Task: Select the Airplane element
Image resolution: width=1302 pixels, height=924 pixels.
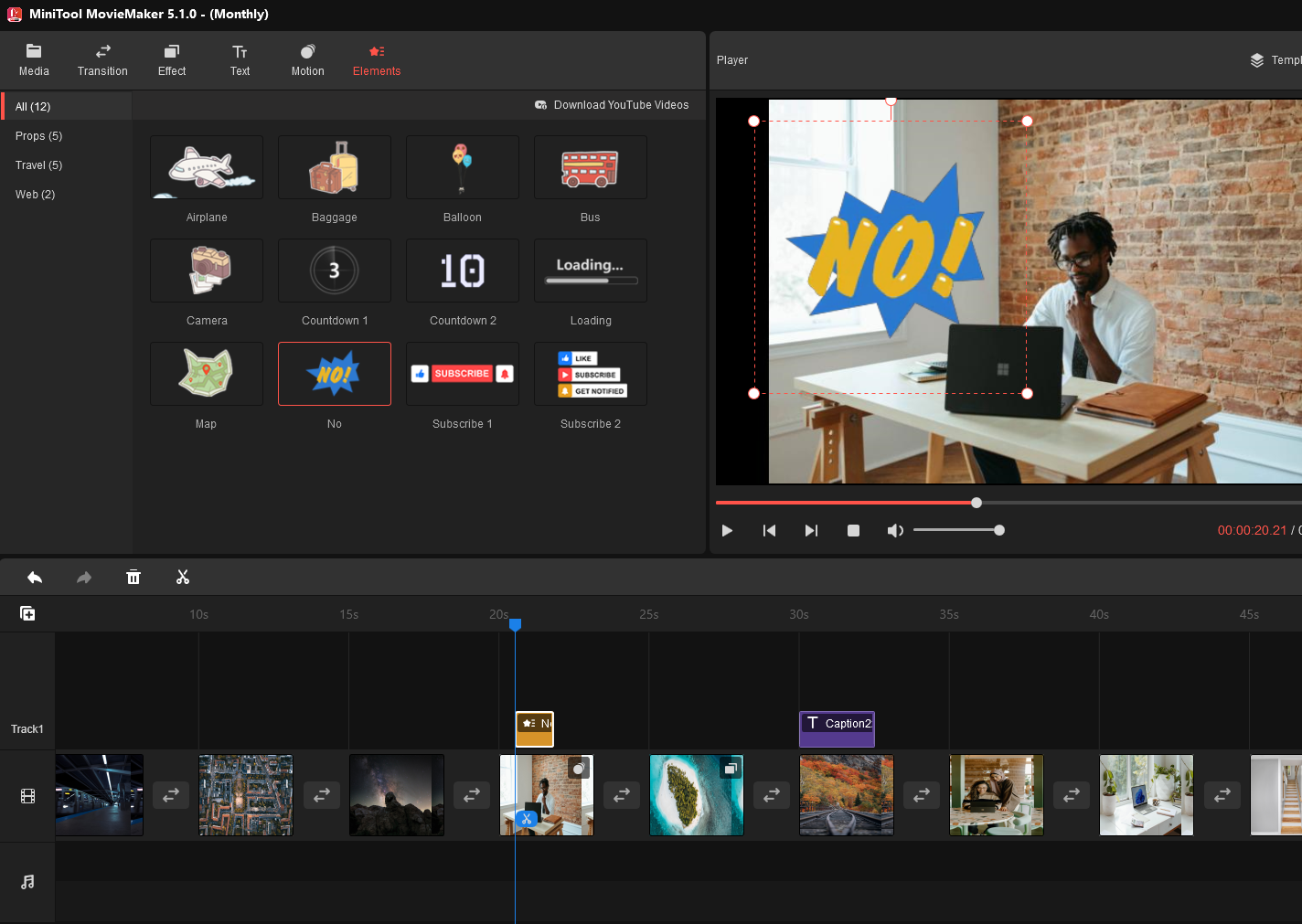Action: pos(207,167)
